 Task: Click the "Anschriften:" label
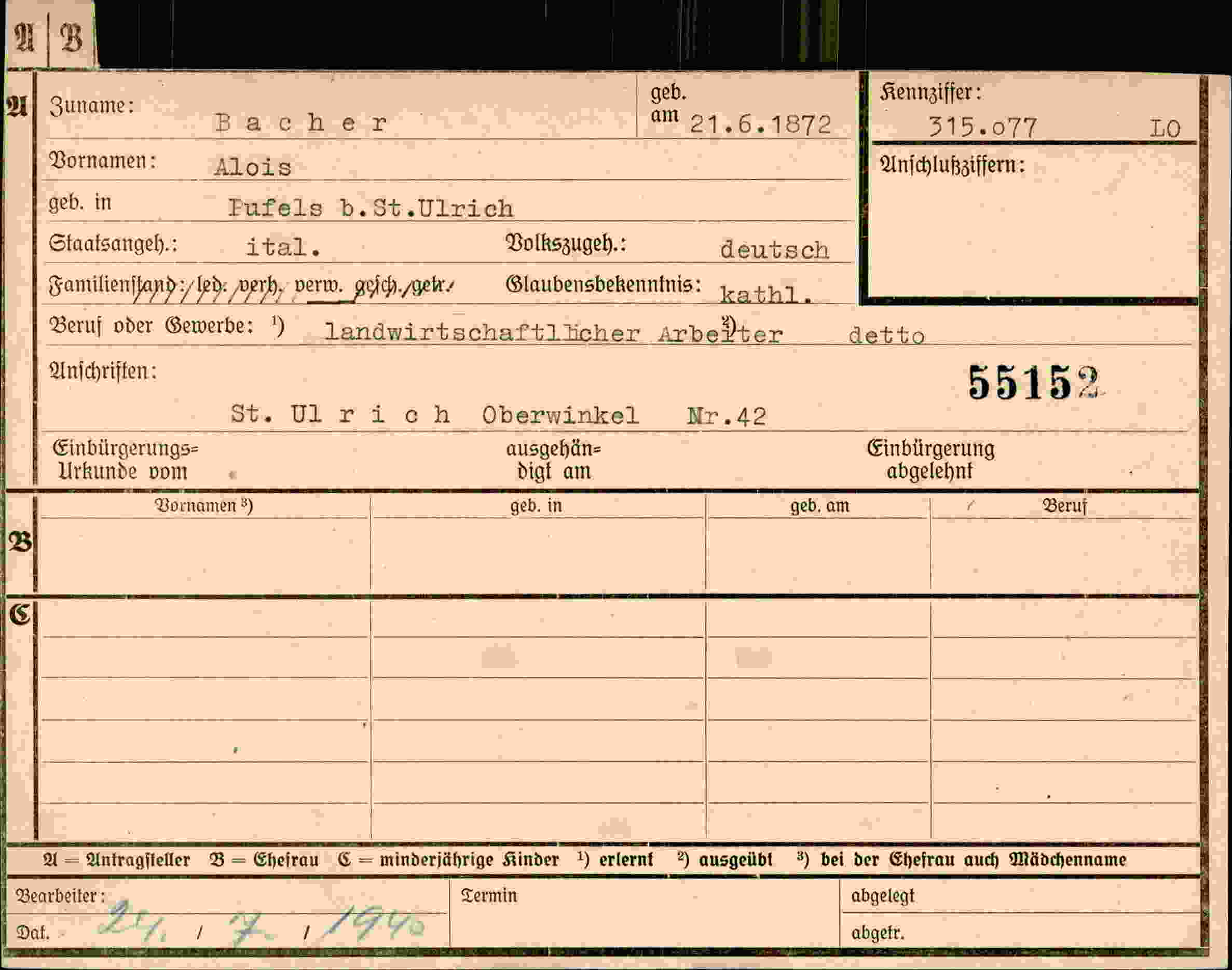tap(103, 372)
